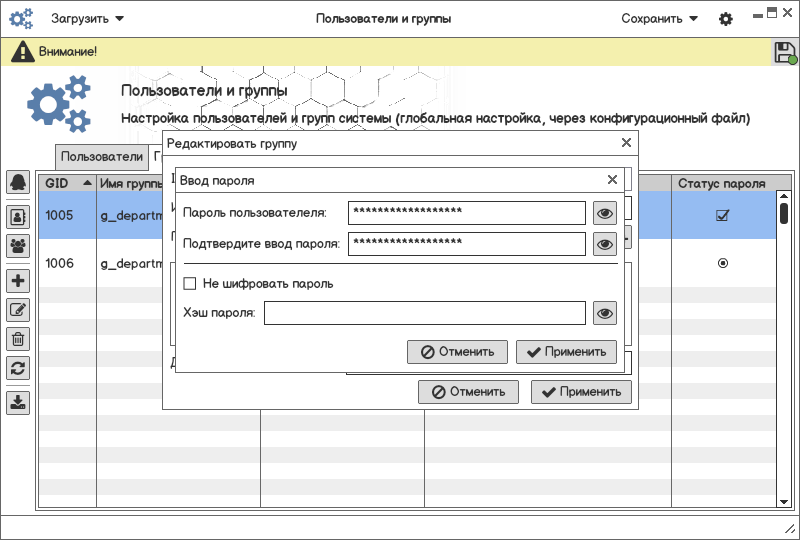
Task: Click the Имя группы column header
Action: coord(131,183)
